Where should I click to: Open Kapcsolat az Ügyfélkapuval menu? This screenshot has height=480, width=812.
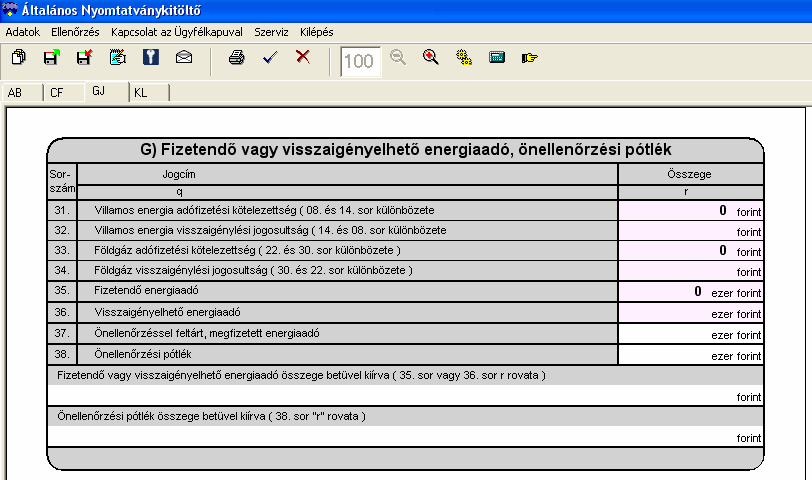tap(177, 32)
